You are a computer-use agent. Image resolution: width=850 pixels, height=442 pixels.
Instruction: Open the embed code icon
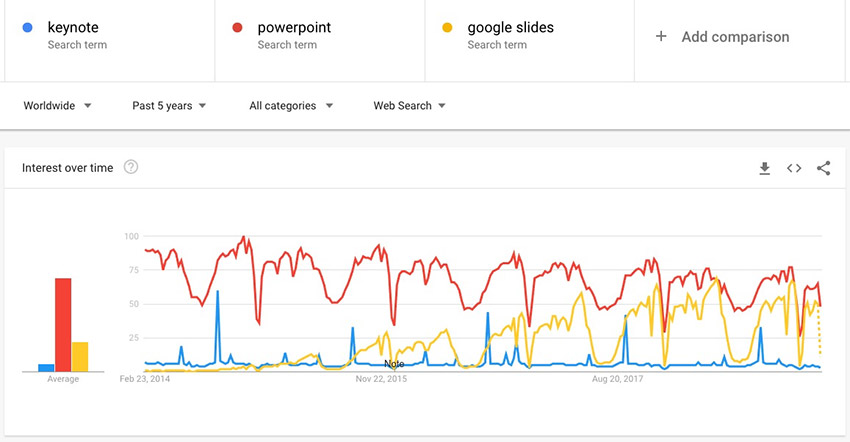(794, 168)
